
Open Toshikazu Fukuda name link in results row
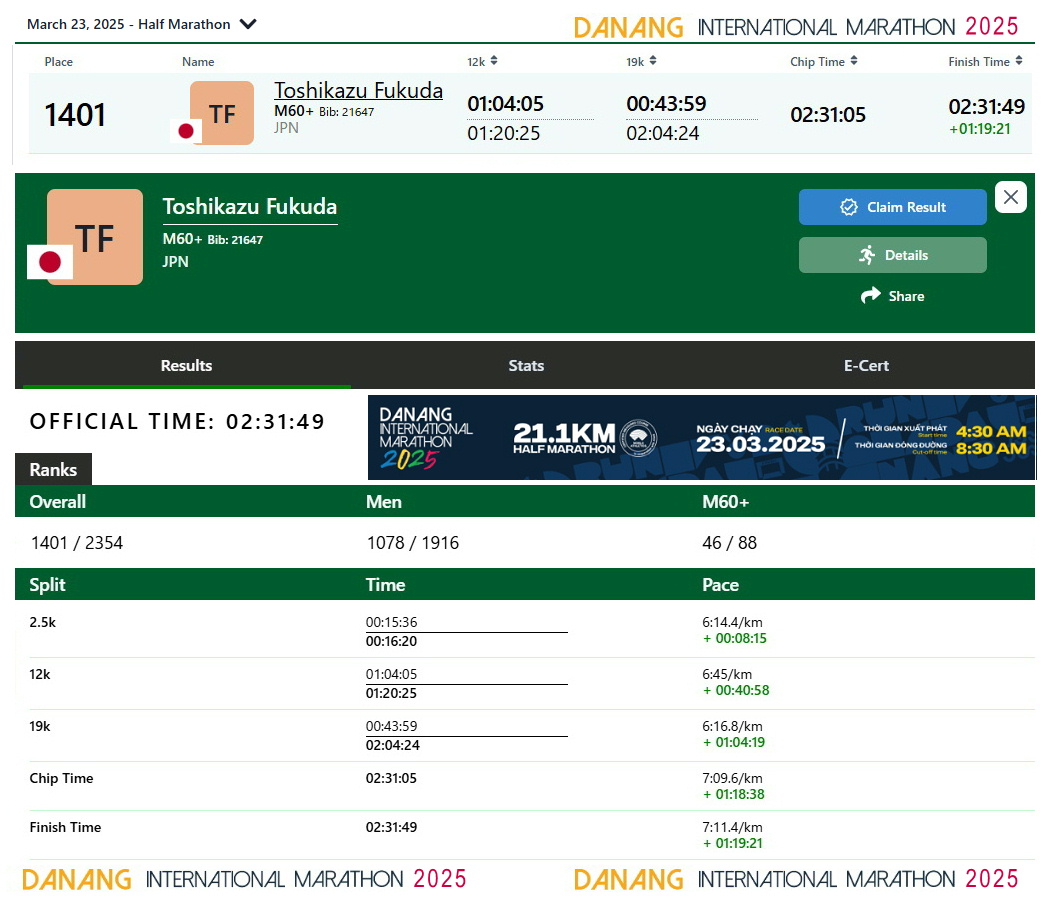[x=358, y=90]
